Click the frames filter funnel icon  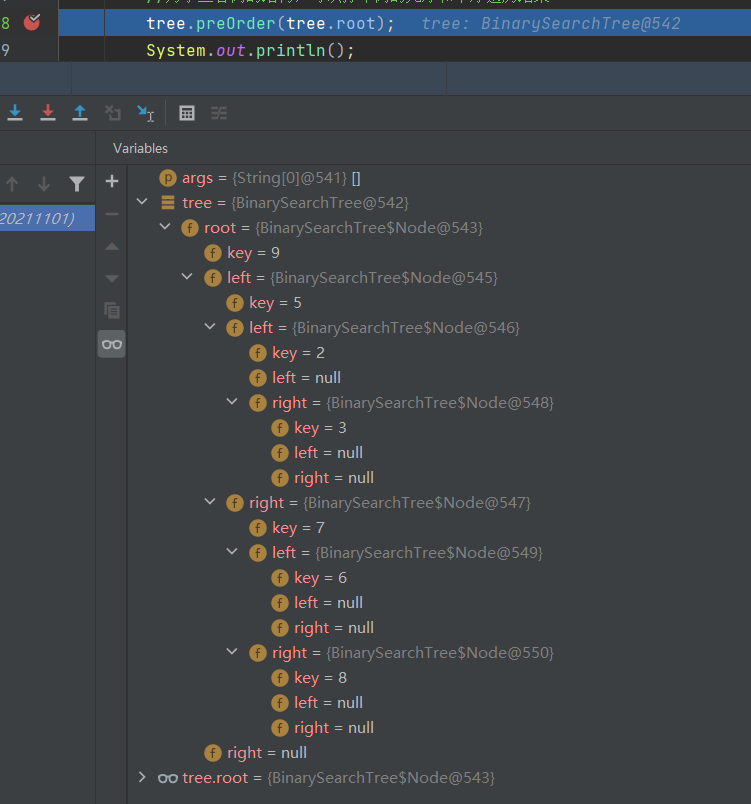[76, 184]
